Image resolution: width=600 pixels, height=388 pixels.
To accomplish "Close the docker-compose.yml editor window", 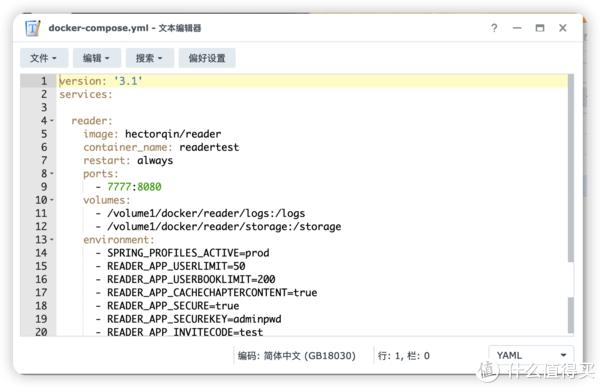I will tap(562, 28).
